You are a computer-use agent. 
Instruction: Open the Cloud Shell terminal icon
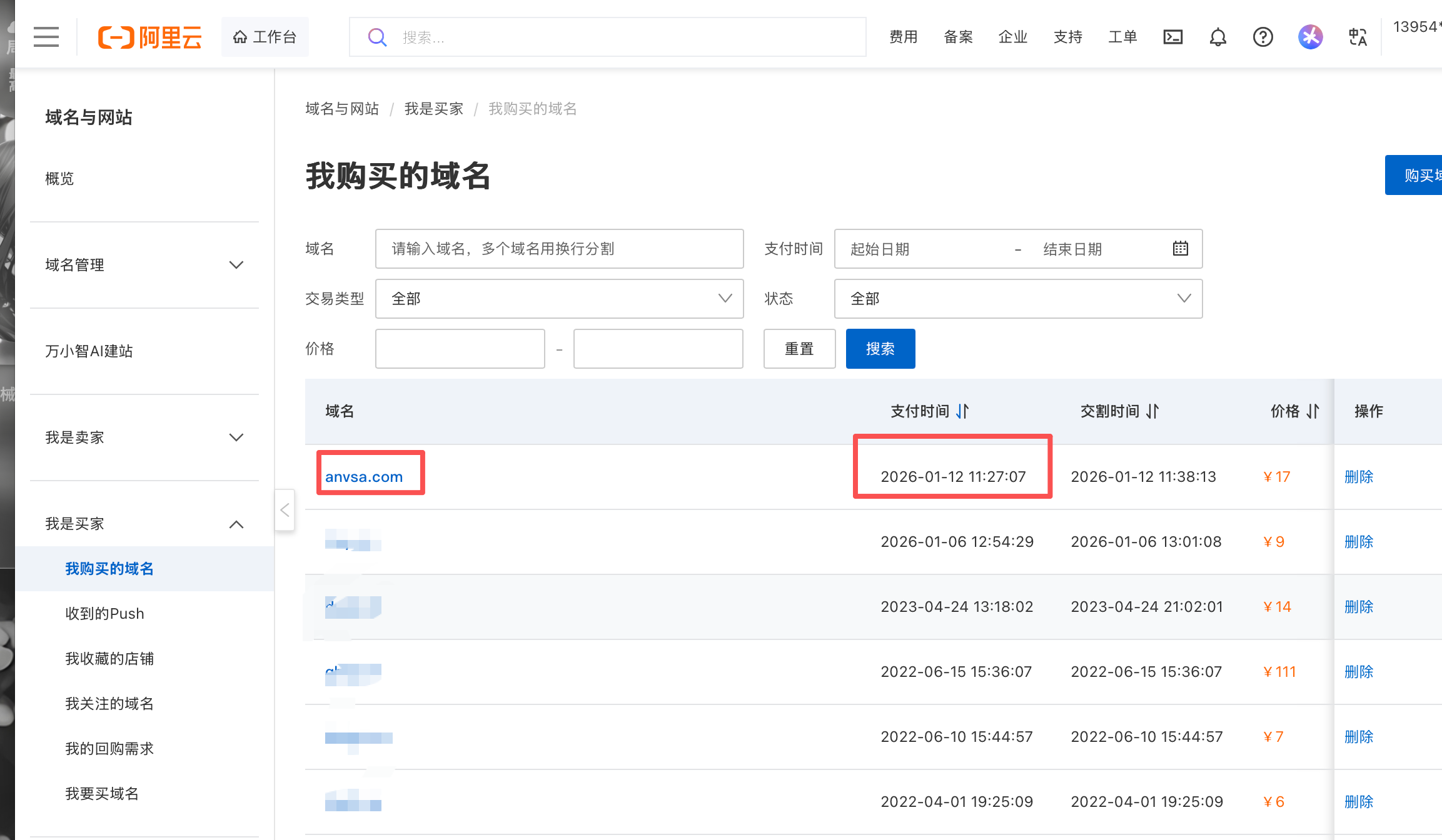click(1172, 37)
